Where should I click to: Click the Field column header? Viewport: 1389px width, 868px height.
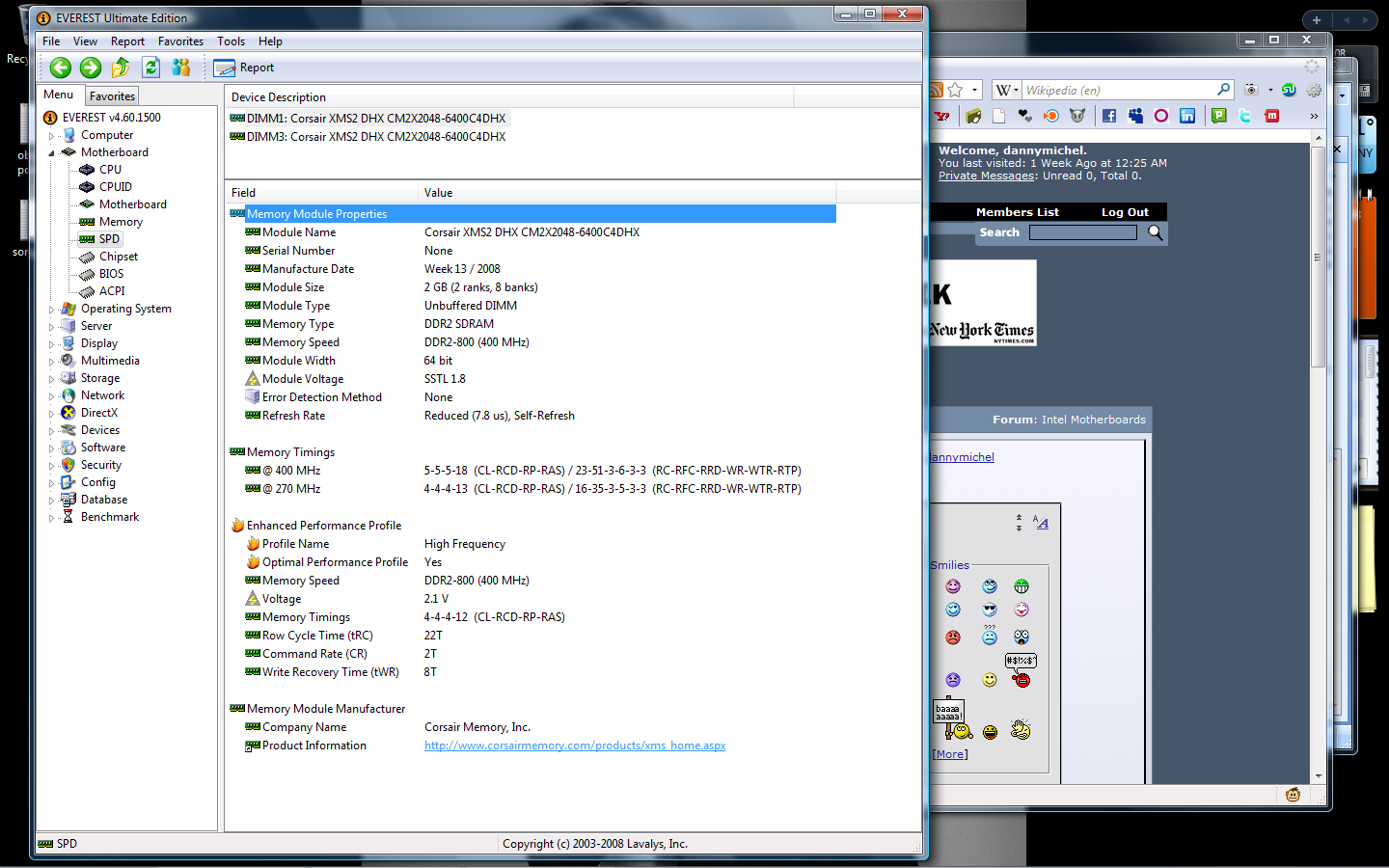coord(322,193)
